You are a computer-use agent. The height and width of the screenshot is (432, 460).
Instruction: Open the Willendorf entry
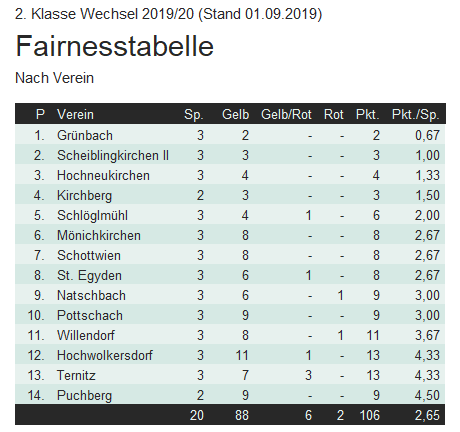[x=86, y=335]
